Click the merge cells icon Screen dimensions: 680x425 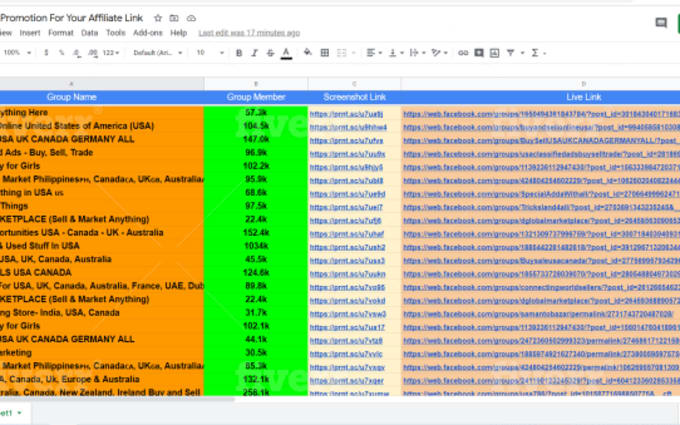click(342, 53)
